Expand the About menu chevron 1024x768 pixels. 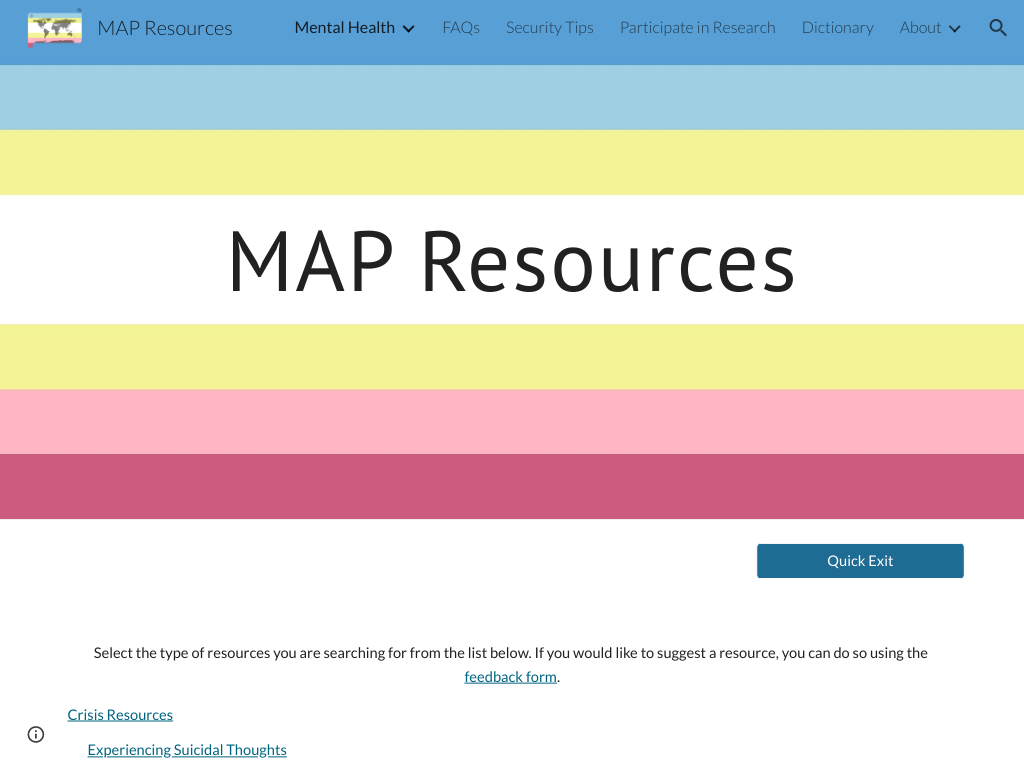click(954, 29)
